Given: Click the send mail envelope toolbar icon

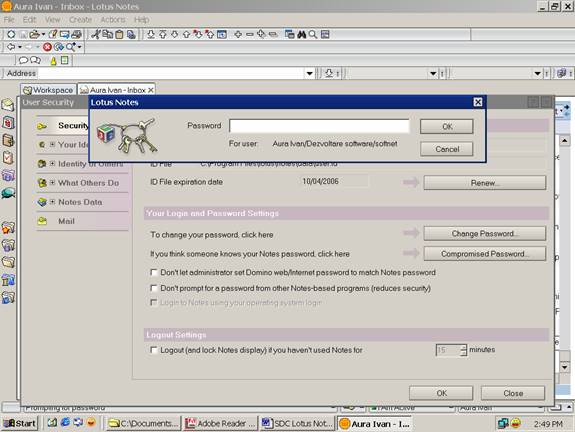Looking at the screenshot, I should tap(65, 34).
